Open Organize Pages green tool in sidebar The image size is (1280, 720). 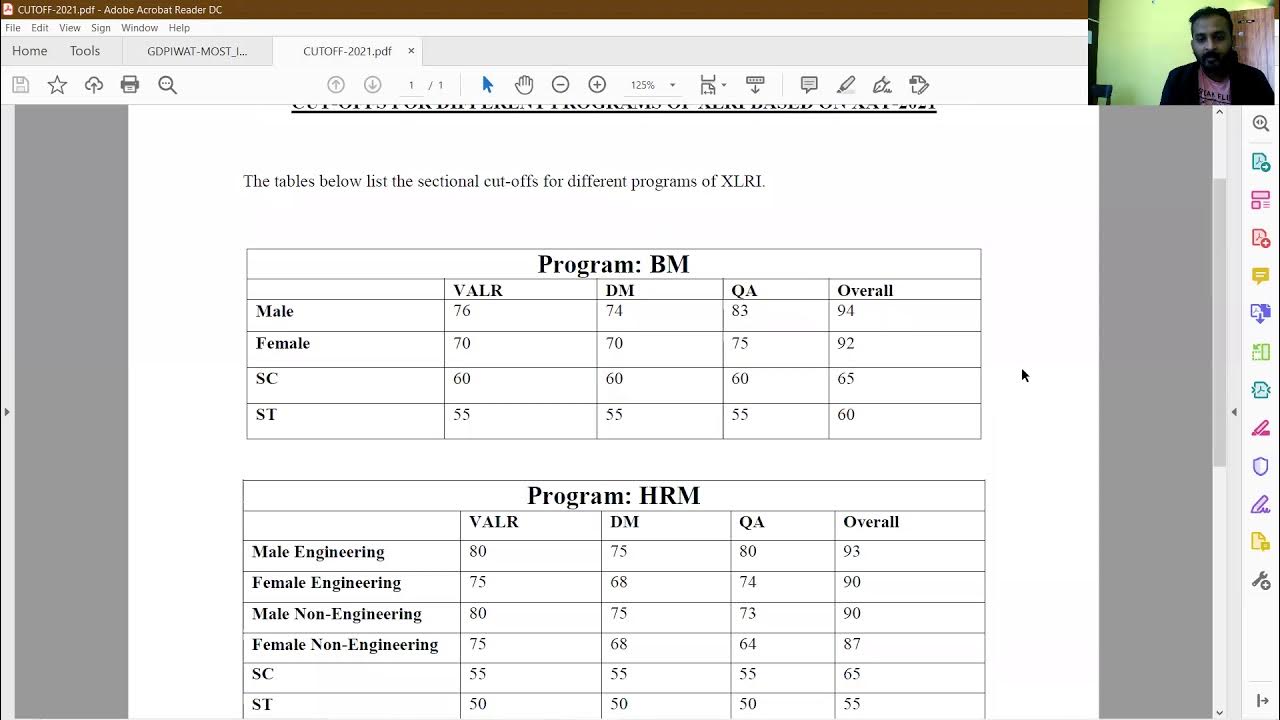tap(1261, 352)
